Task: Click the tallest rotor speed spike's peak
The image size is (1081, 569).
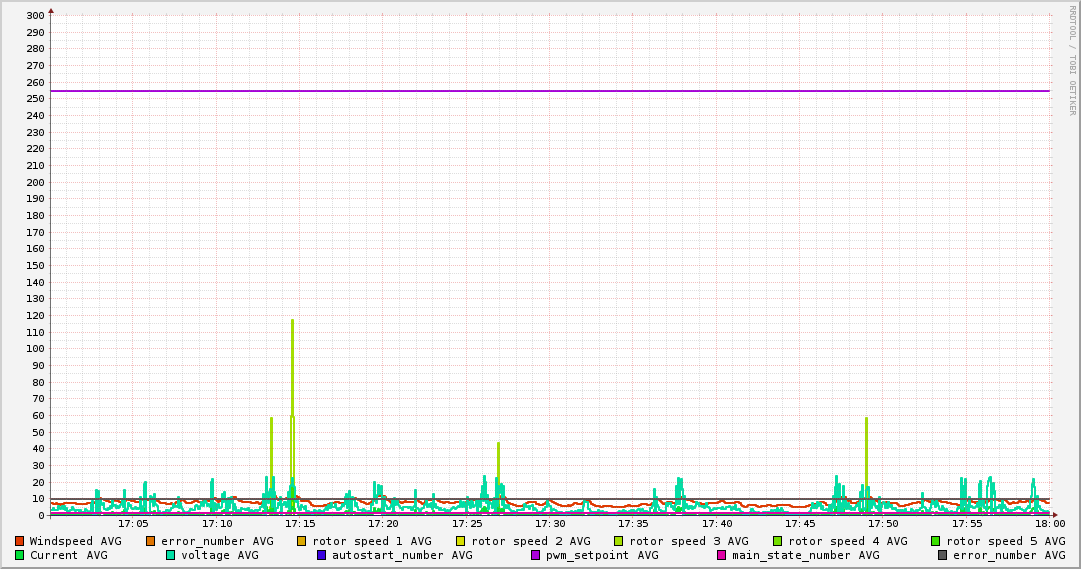Action: pyautogui.click(x=292, y=321)
